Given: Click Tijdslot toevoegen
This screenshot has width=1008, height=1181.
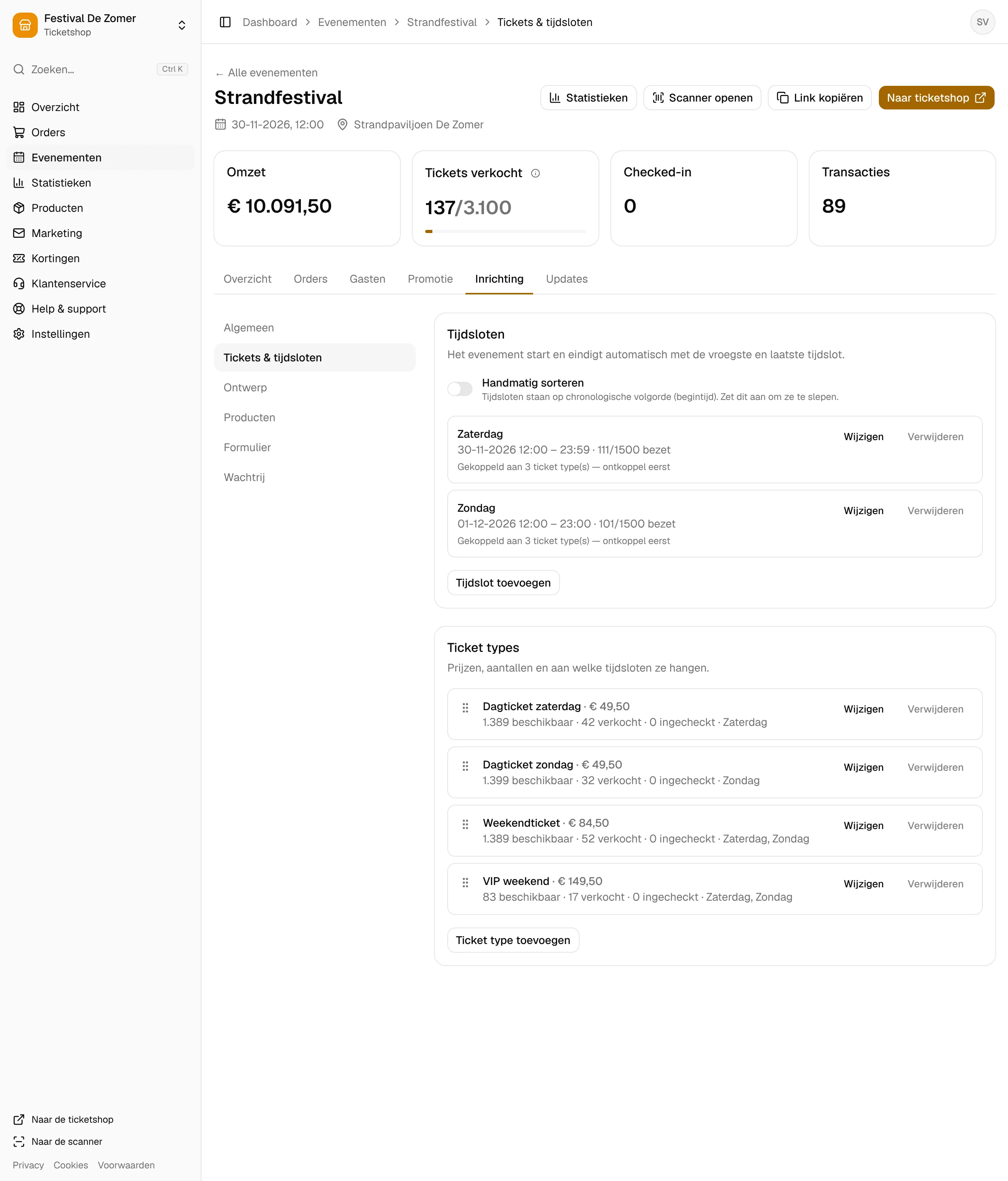Looking at the screenshot, I should pos(503,583).
